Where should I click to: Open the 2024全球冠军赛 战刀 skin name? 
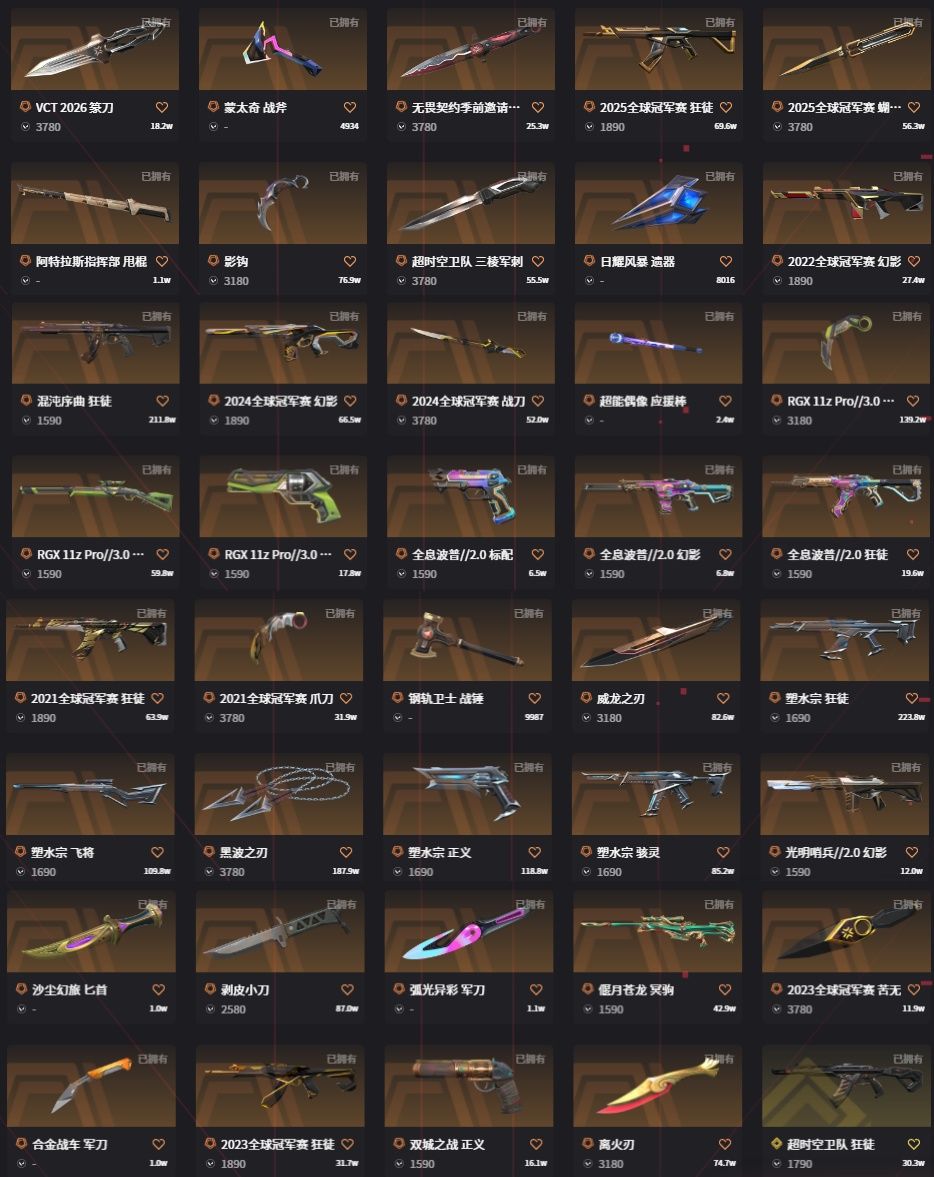[x=468, y=401]
